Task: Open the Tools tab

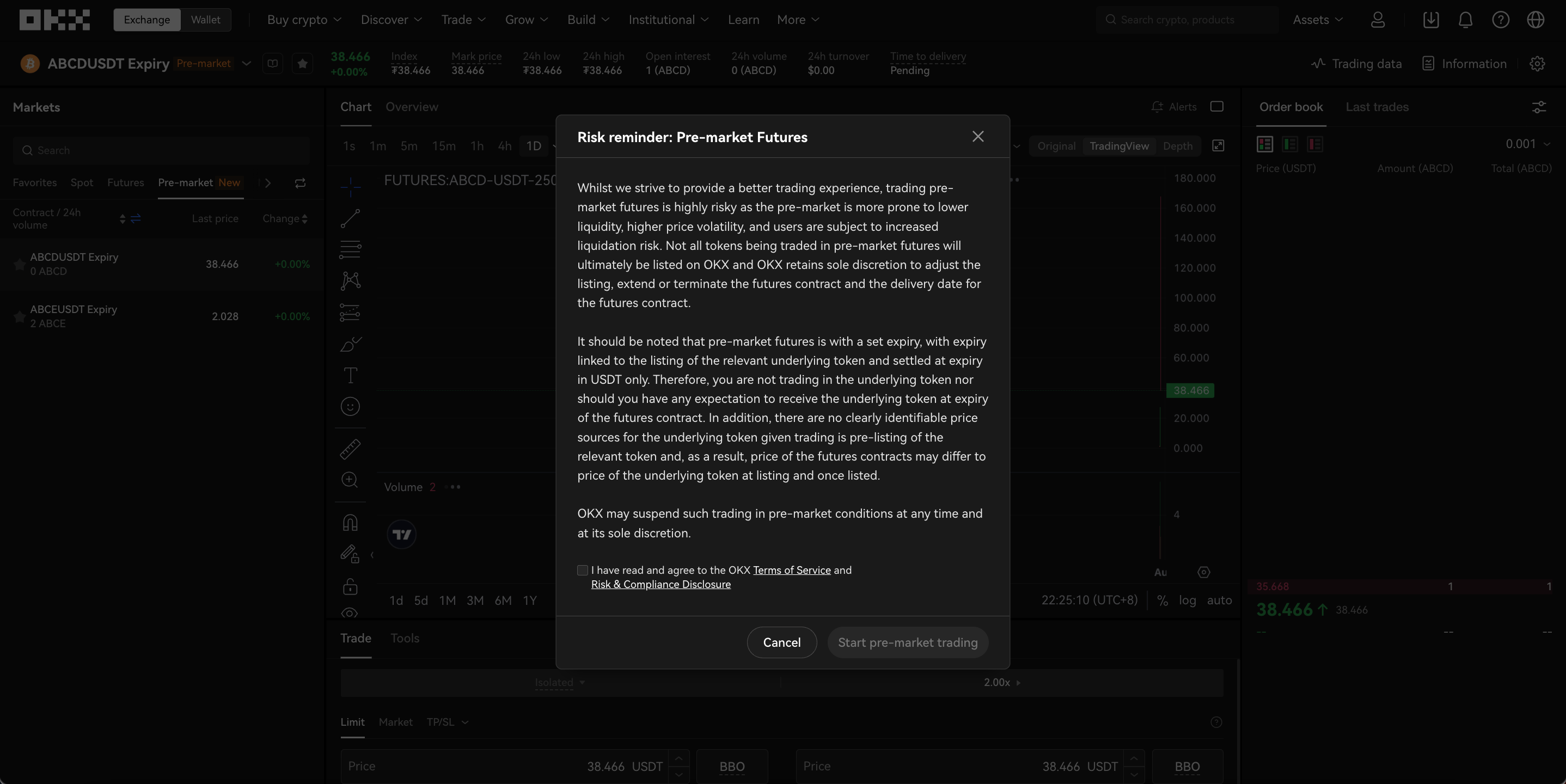Action: click(405, 638)
